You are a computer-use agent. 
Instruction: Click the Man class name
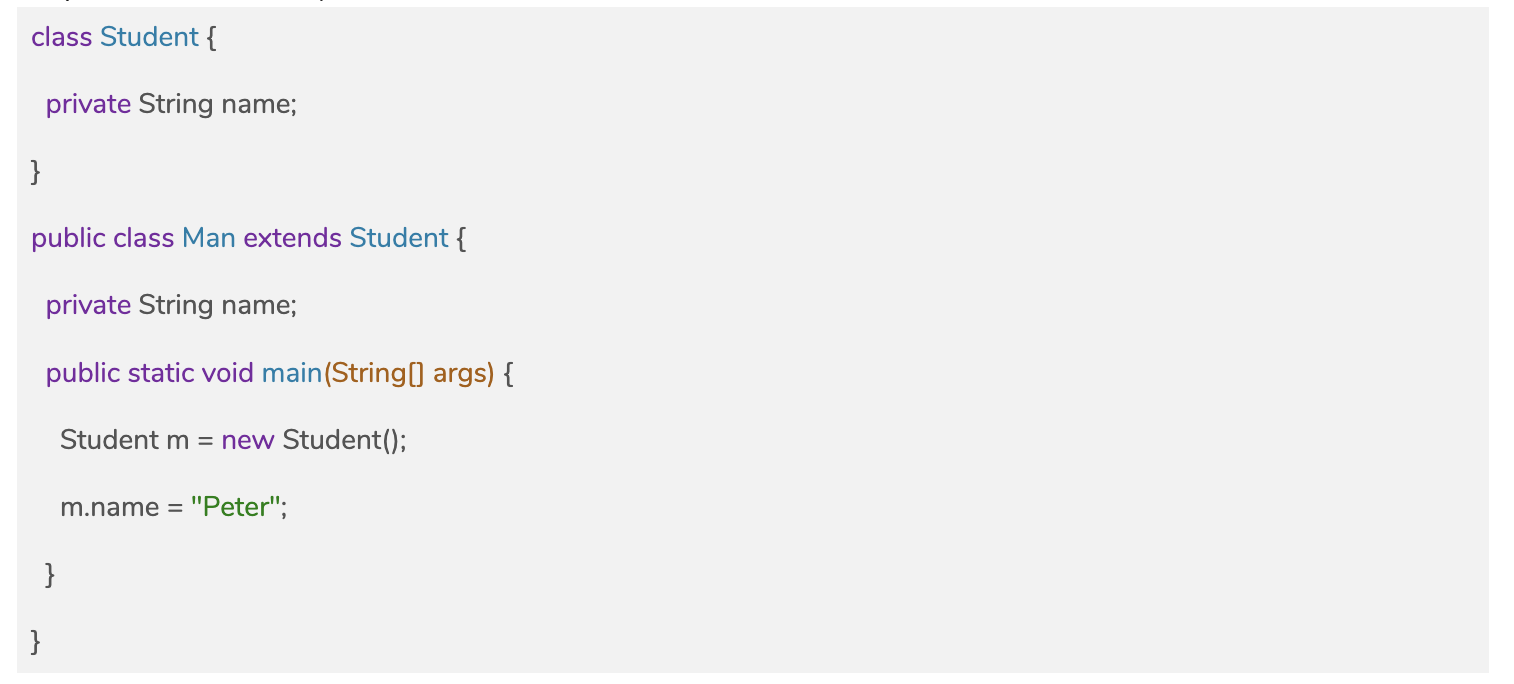[x=208, y=238]
